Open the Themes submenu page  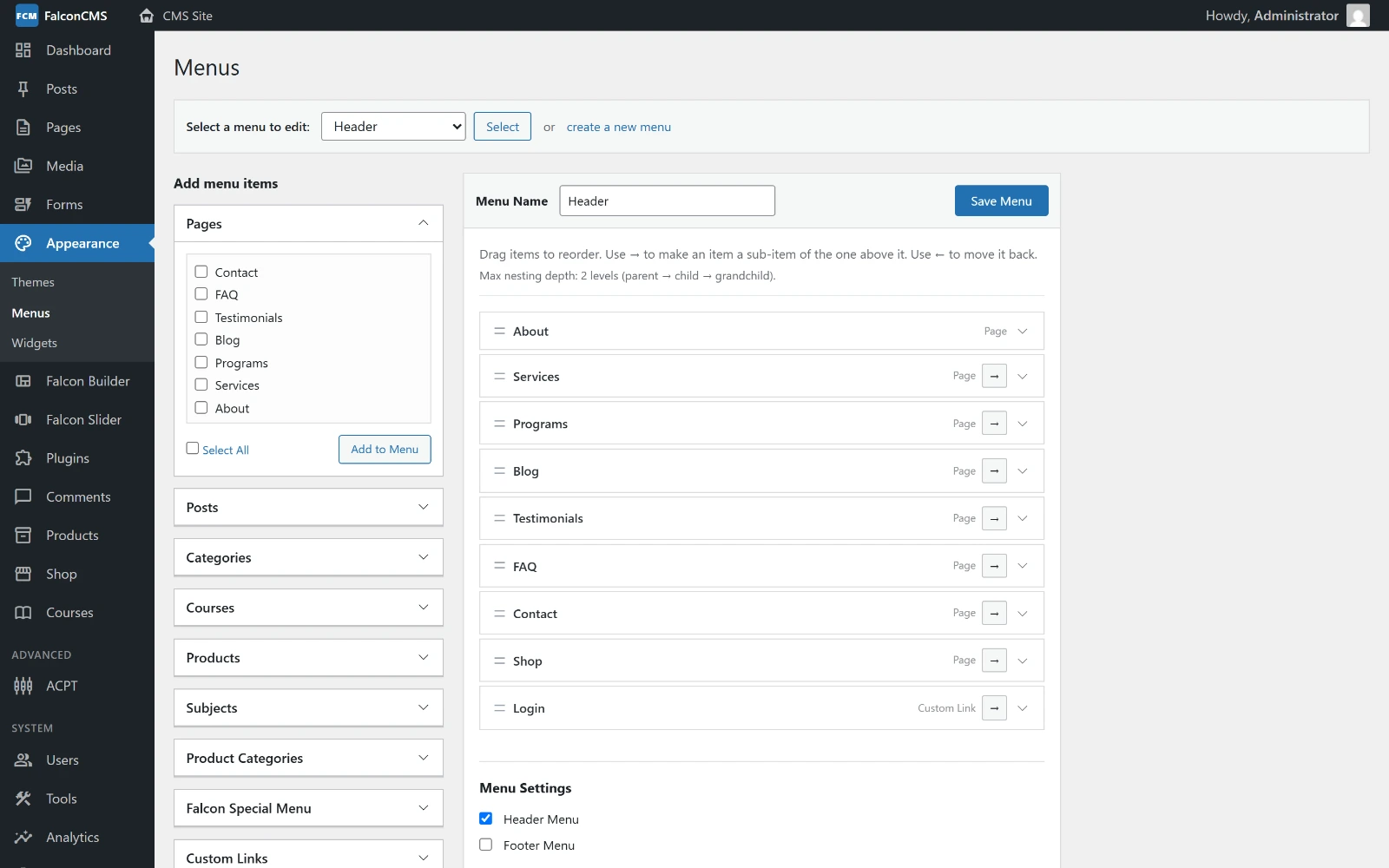tap(33, 282)
